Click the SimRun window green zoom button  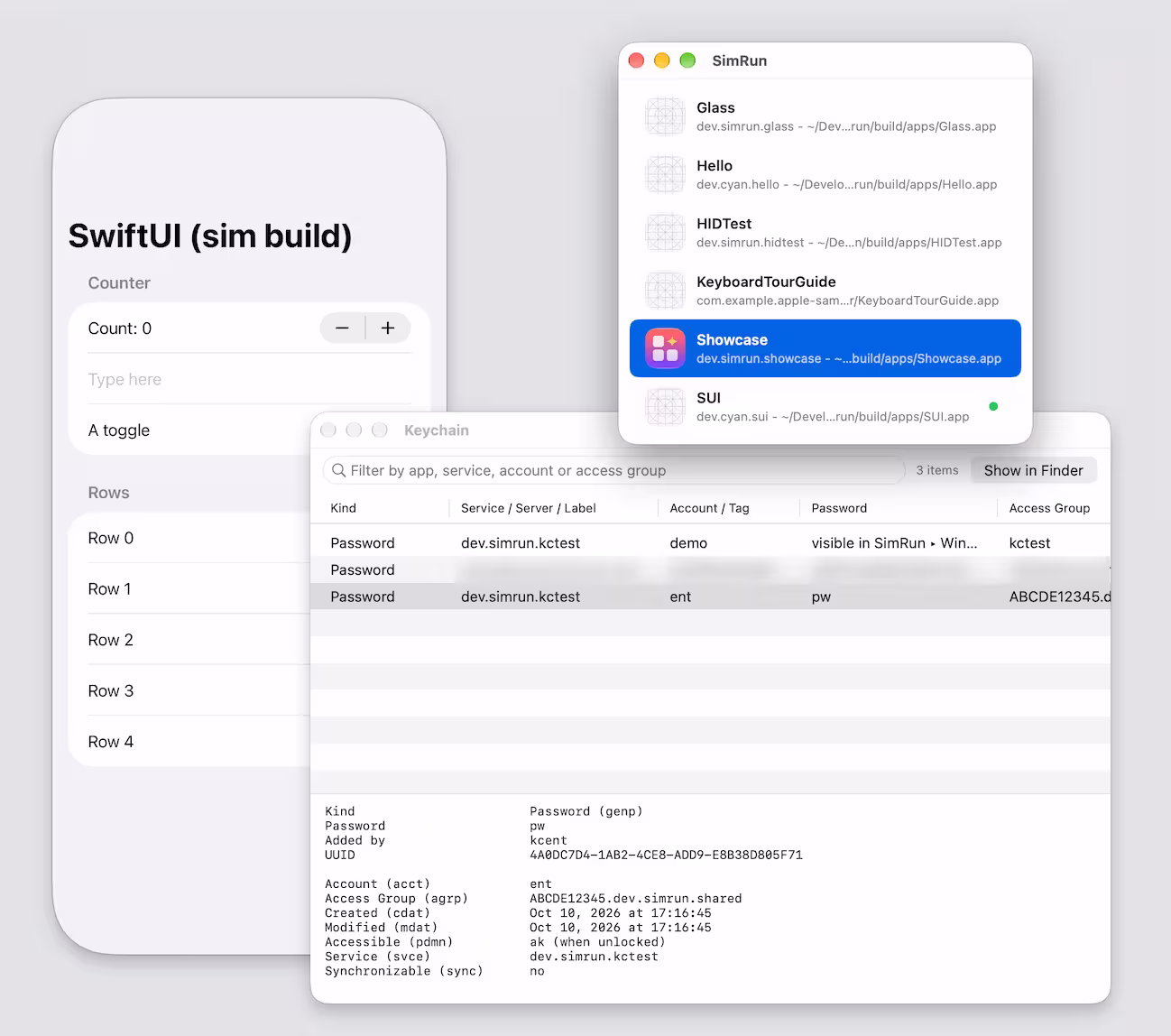click(x=687, y=60)
